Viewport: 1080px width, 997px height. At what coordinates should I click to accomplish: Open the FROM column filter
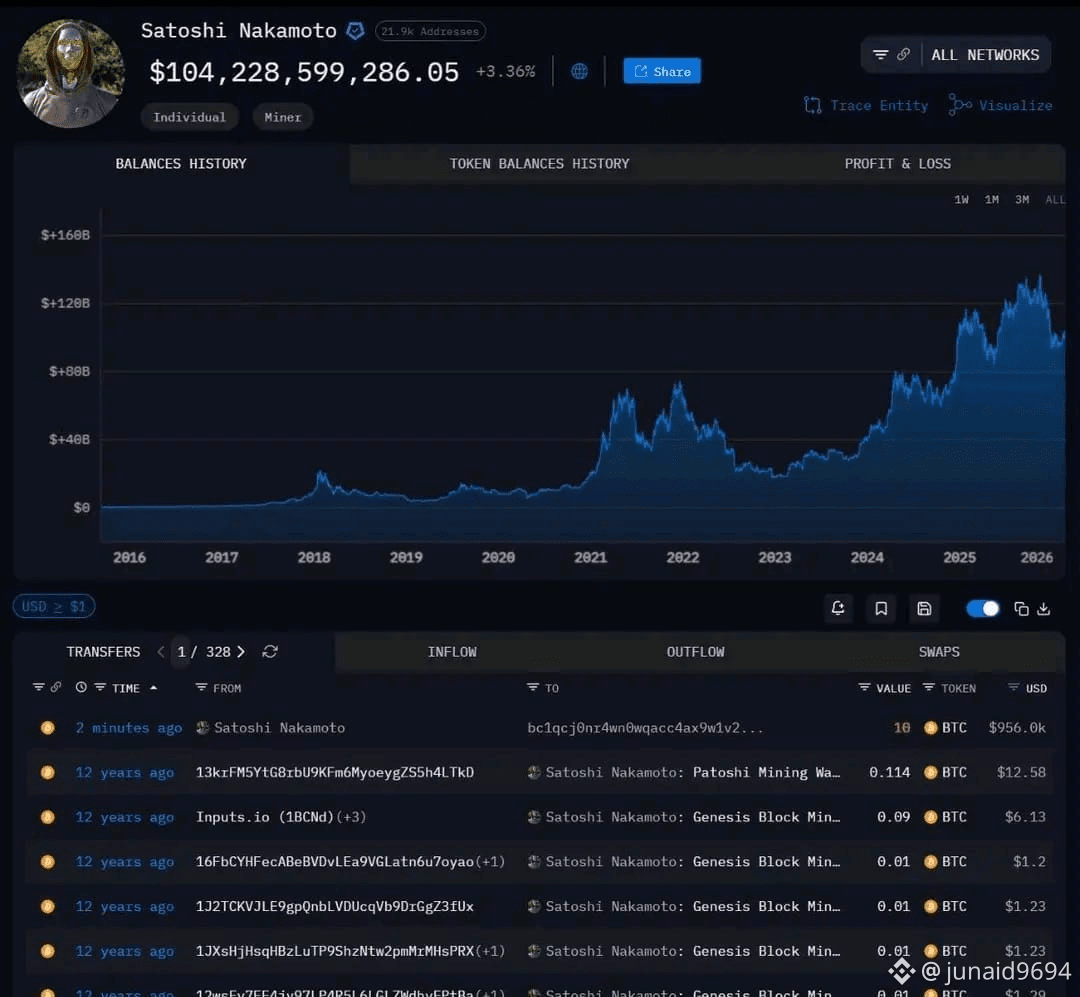(x=201, y=687)
